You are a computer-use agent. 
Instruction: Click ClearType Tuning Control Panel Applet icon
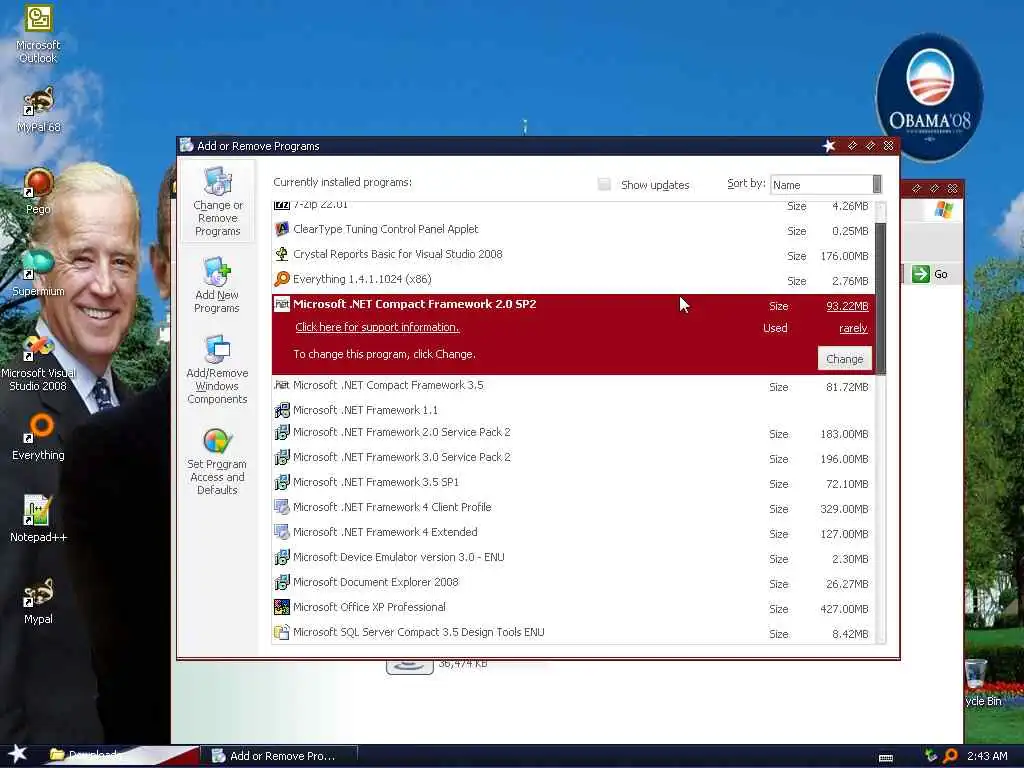tap(281, 229)
